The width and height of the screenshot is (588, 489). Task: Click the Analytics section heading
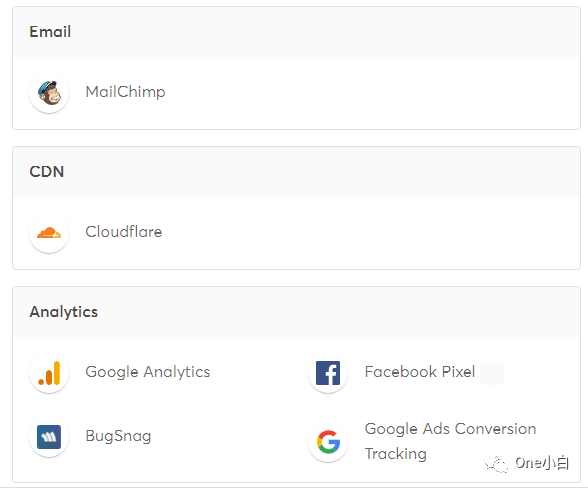coord(63,312)
